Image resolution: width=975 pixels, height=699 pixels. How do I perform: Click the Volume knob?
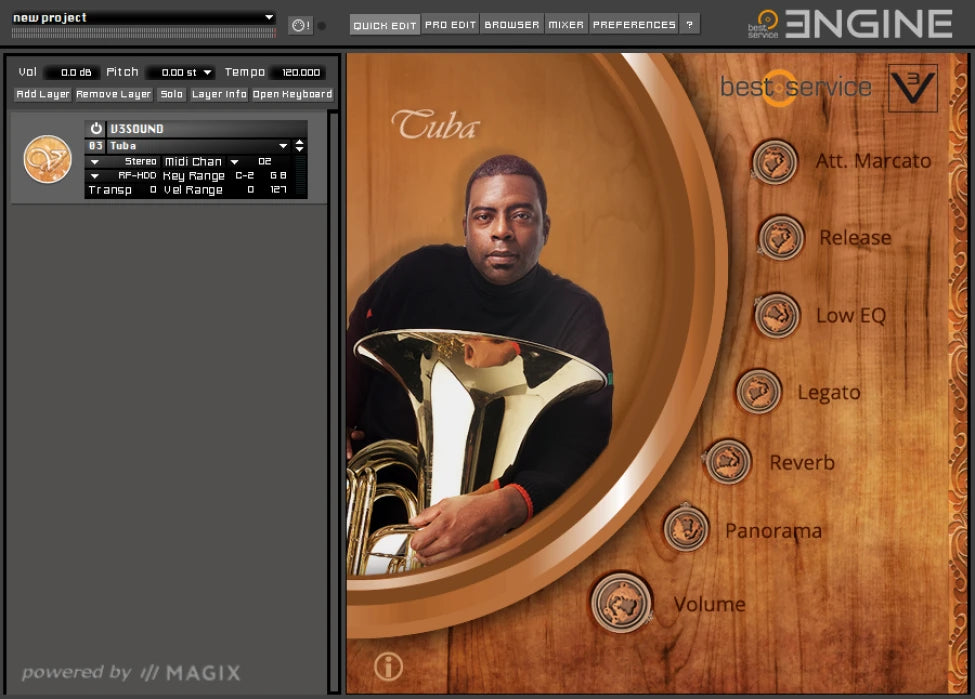(620, 603)
